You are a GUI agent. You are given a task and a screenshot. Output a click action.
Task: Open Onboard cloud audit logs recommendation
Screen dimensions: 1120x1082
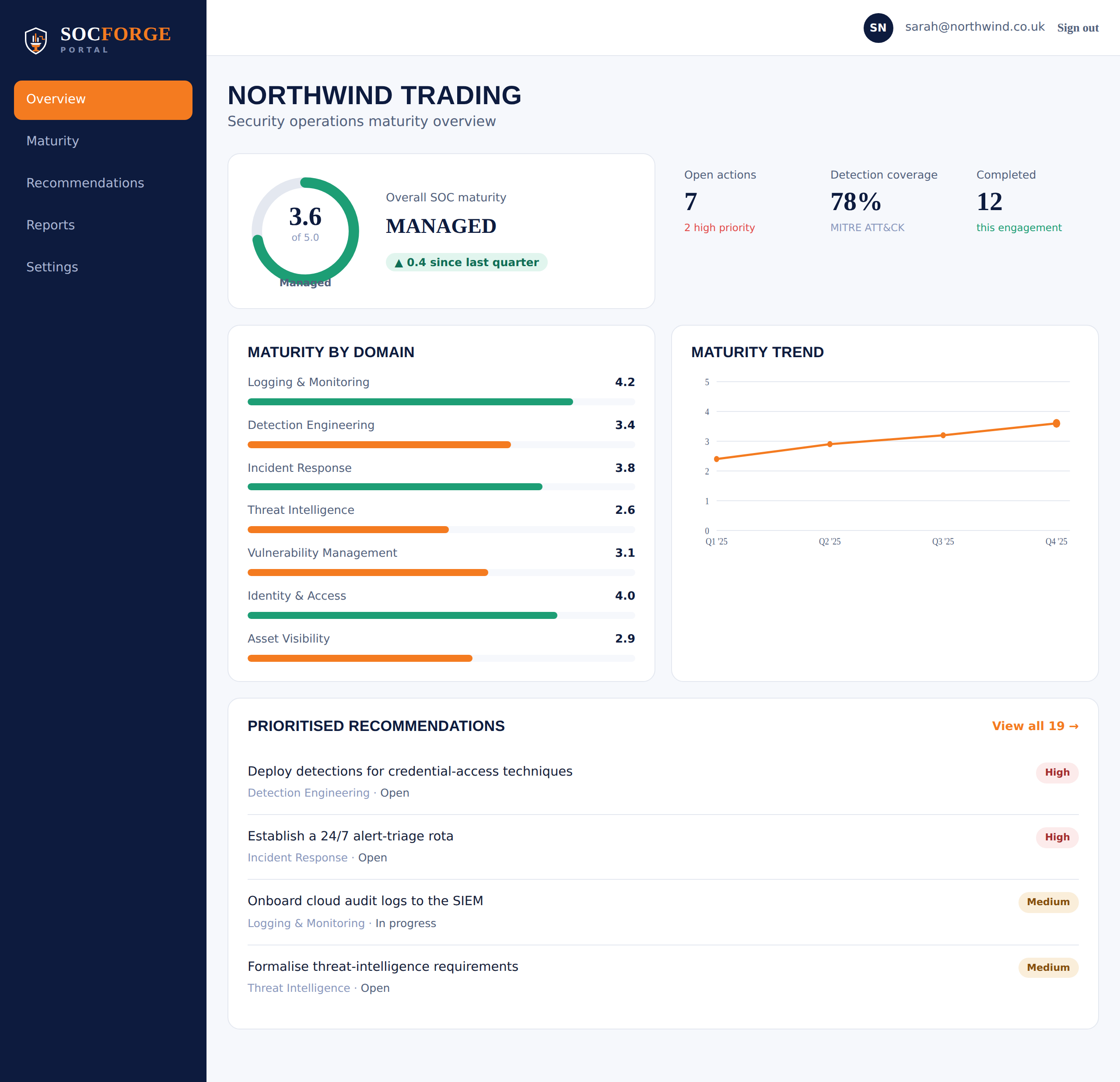(x=365, y=901)
